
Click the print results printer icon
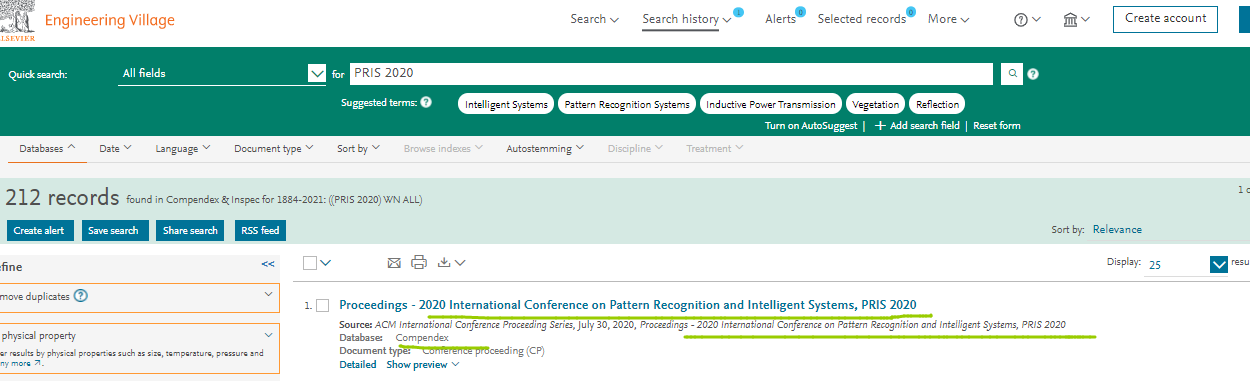(x=419, y=263)
